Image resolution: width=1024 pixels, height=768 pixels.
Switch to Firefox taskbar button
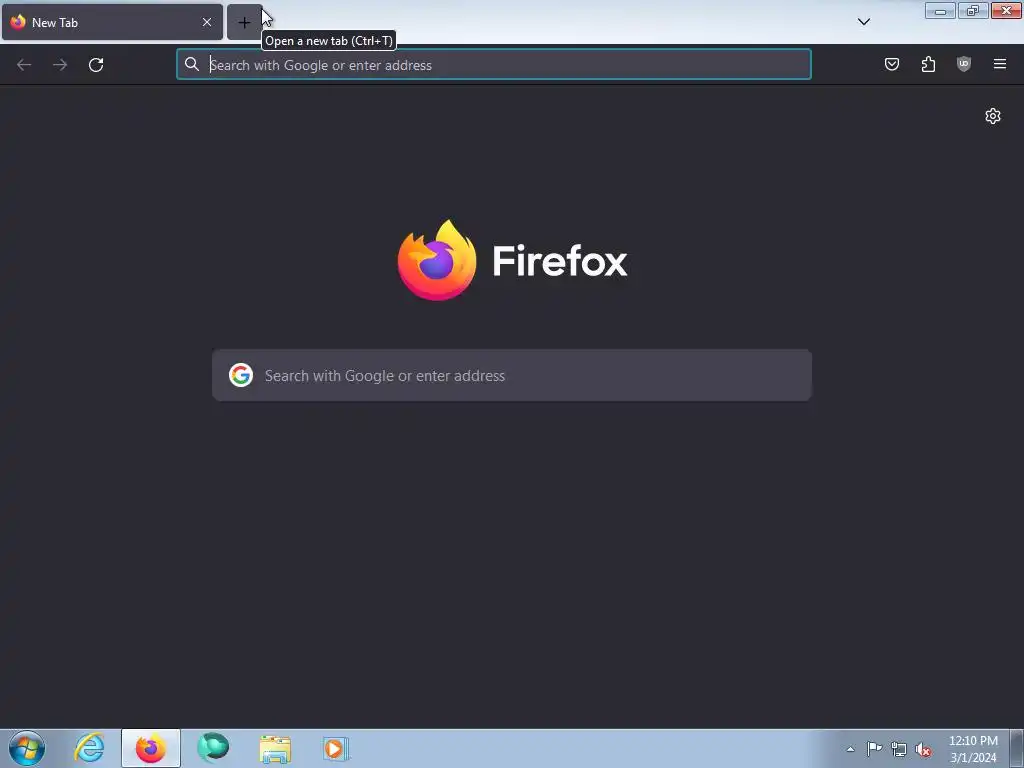click(x=151, y=748)
